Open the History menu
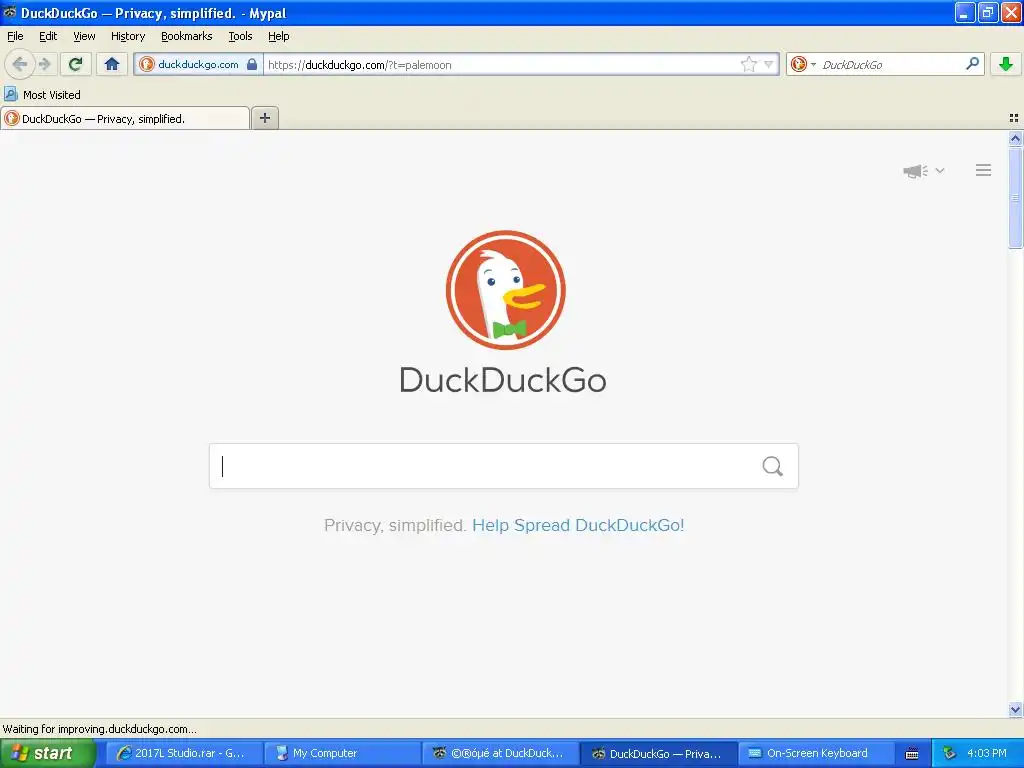Viewport: 1024px width, 768px height. point(127,36)
